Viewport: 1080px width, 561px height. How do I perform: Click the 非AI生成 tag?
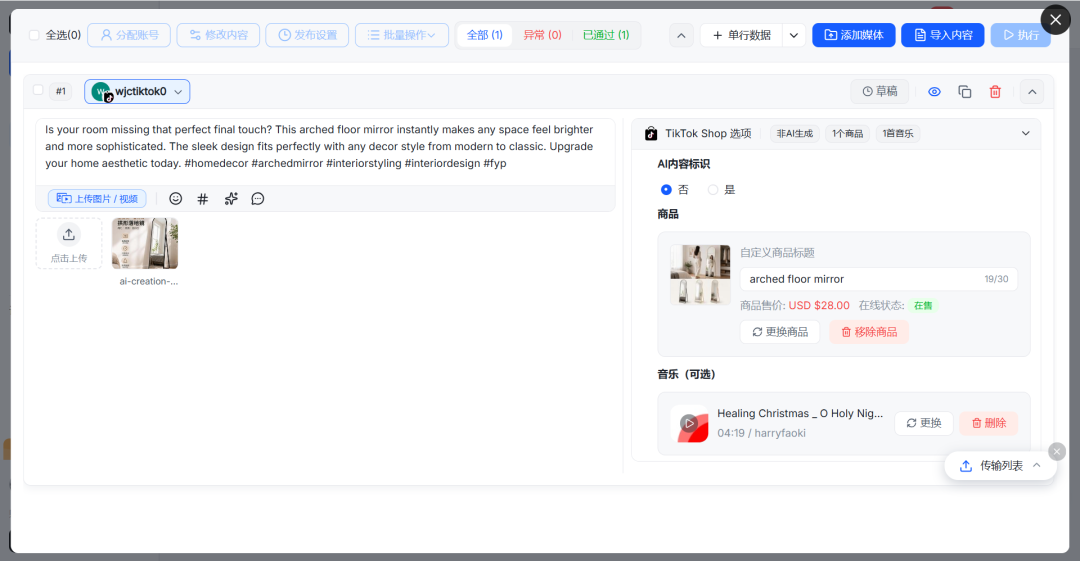click(x=795, y=134)
